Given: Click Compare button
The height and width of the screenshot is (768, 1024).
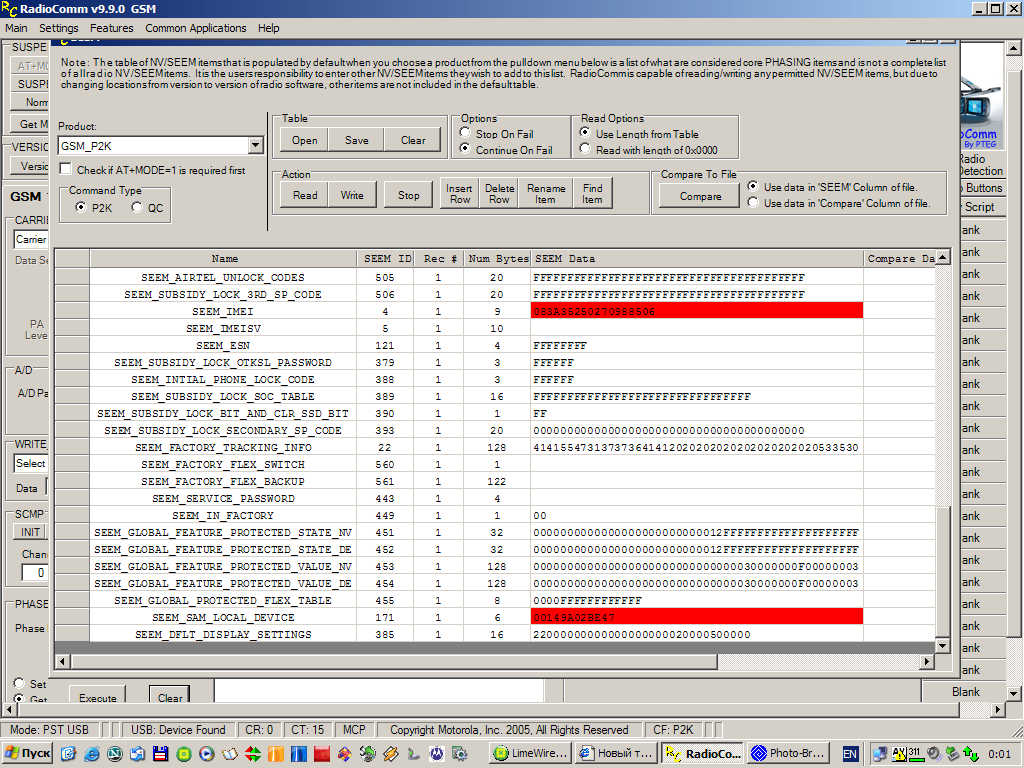Looking at the screenshot, I should [700, 195].
